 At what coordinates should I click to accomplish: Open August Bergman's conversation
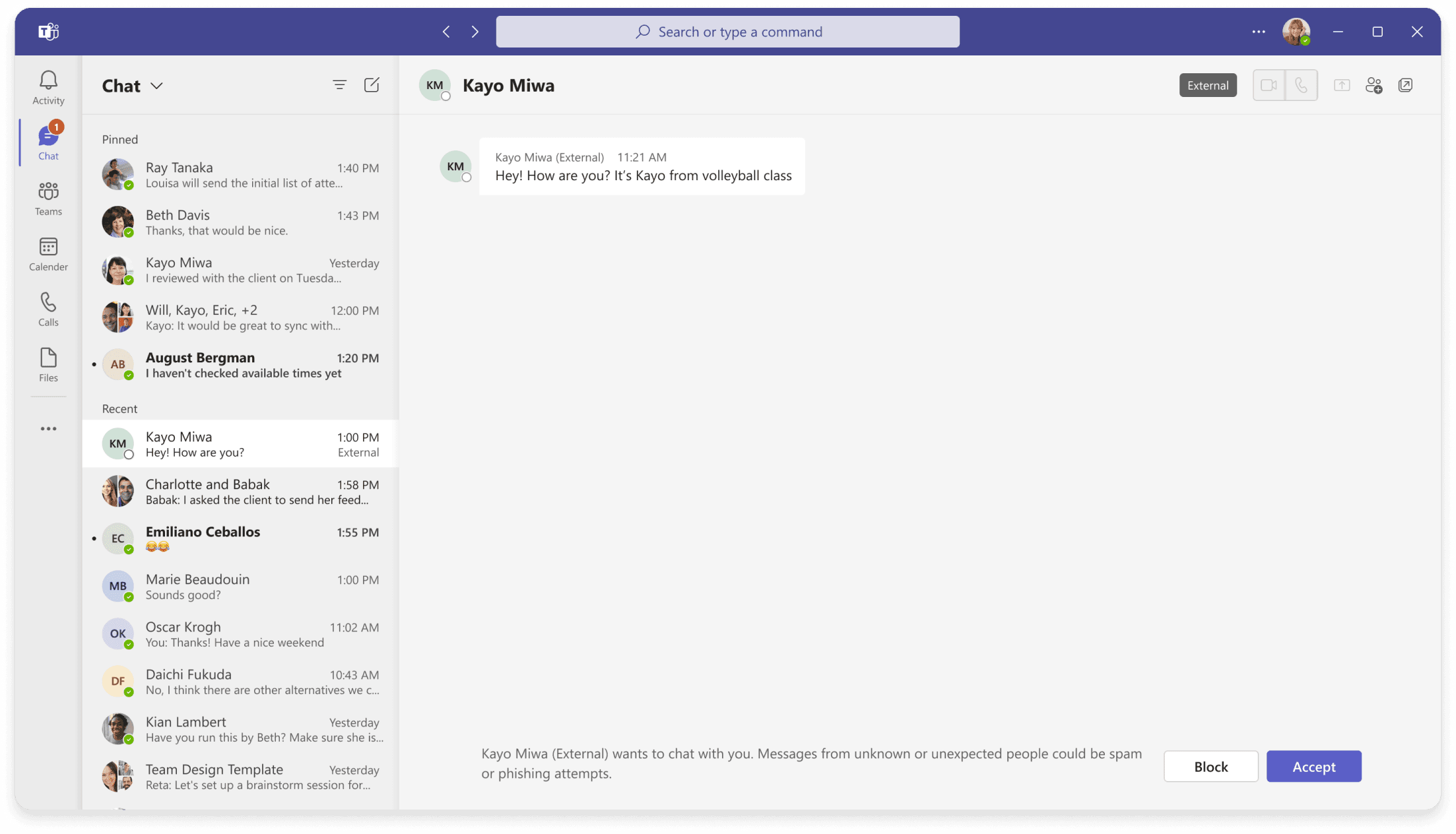pyautogui.click(x=241, y=365)
